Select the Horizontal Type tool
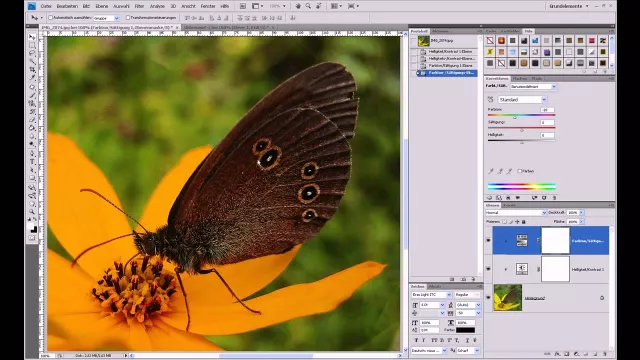Viewport: 640px width, 360px height. [x=32, y=162]
